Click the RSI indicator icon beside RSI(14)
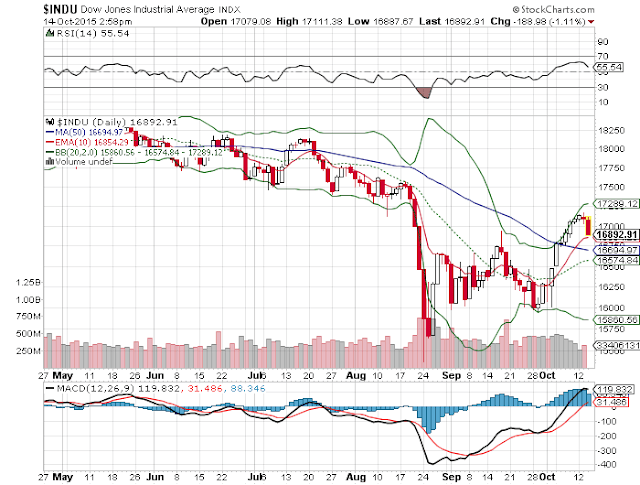 coord(50,33)
